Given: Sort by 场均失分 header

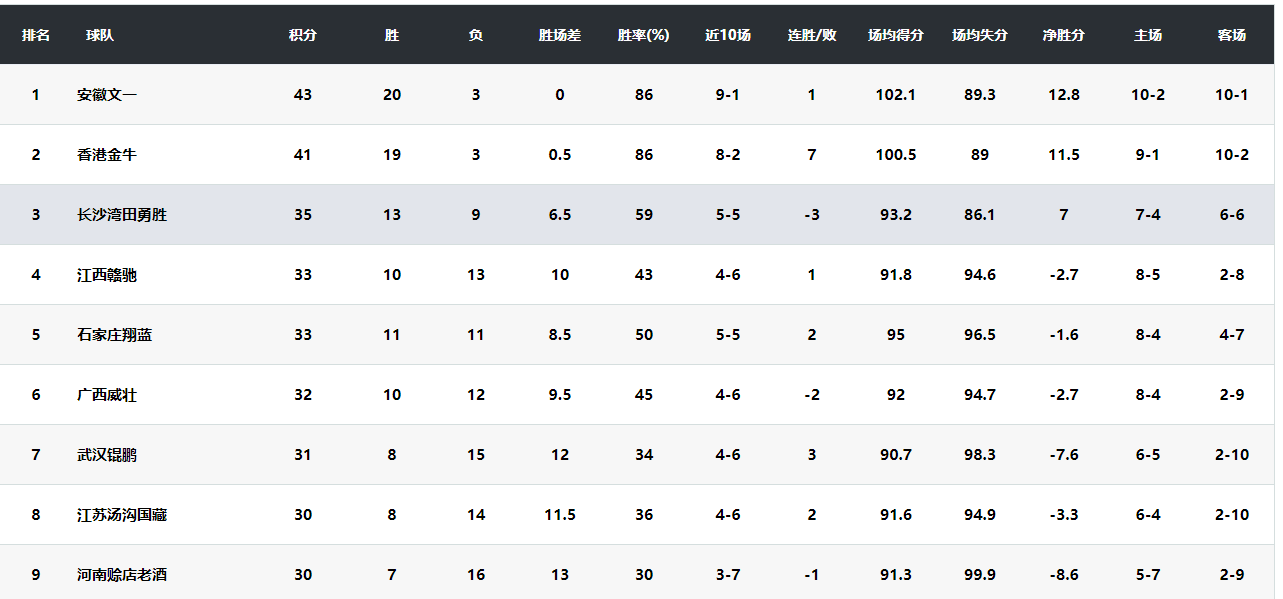Looking at the screenshot, I should pyautogui.click(x=979, y=35).
